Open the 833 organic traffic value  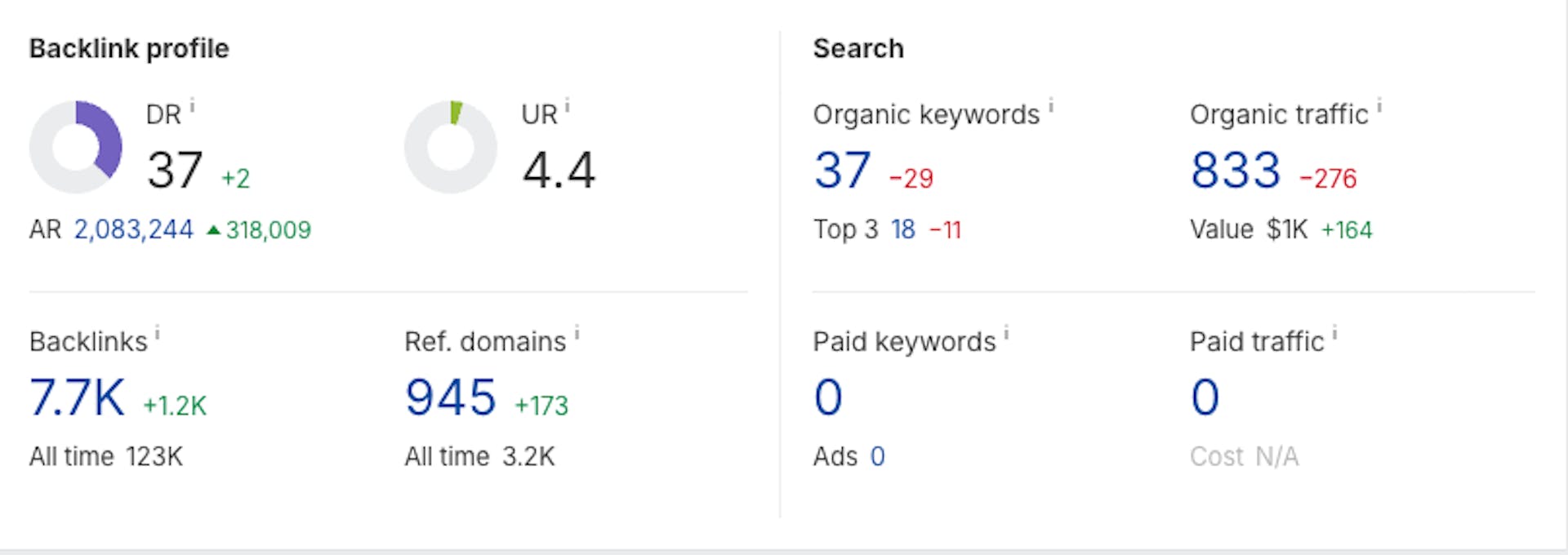1236,171
